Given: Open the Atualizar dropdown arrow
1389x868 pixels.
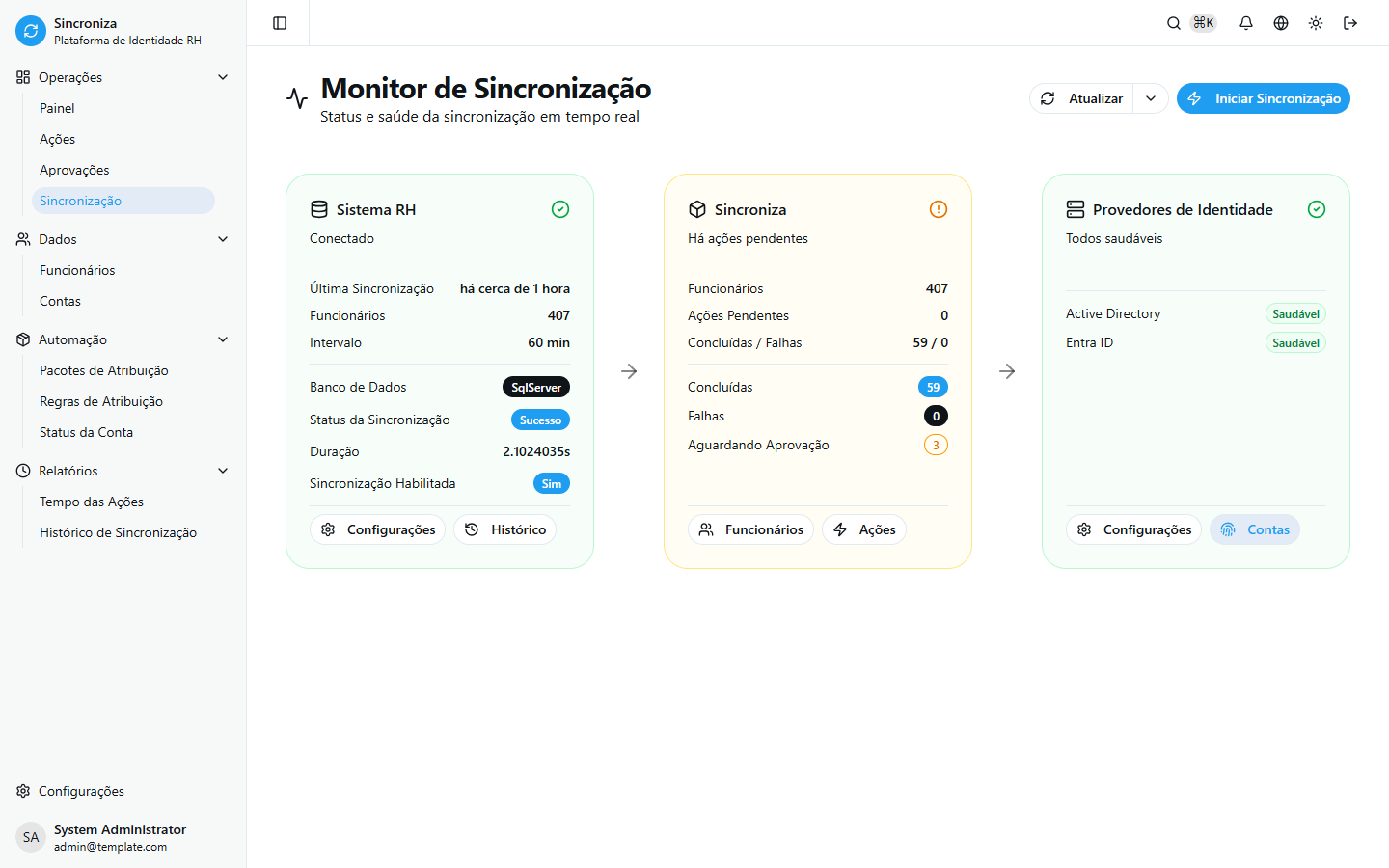Looking at the screenshot, I should (x=1151, y=98).
